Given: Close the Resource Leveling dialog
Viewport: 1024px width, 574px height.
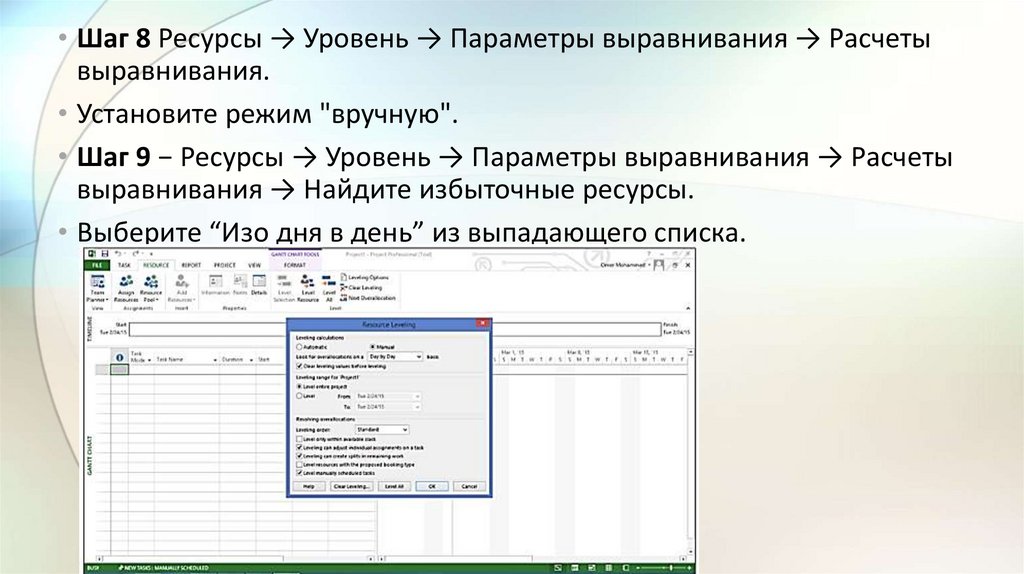Looking at the screenshot, I should tap(483, 323).
